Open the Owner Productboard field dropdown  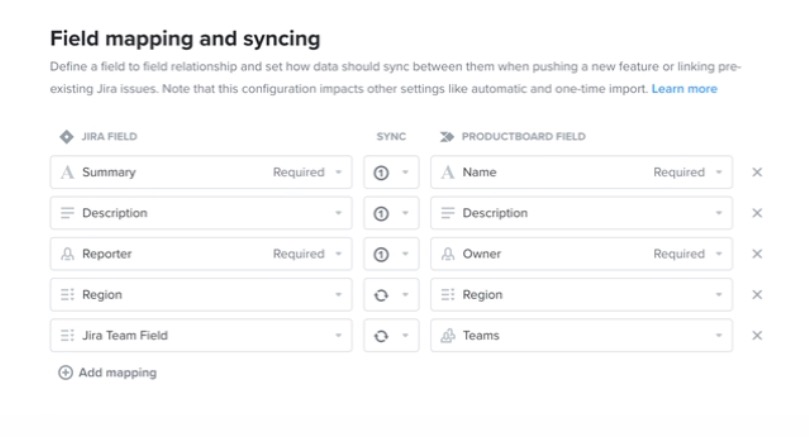[581, 254]
